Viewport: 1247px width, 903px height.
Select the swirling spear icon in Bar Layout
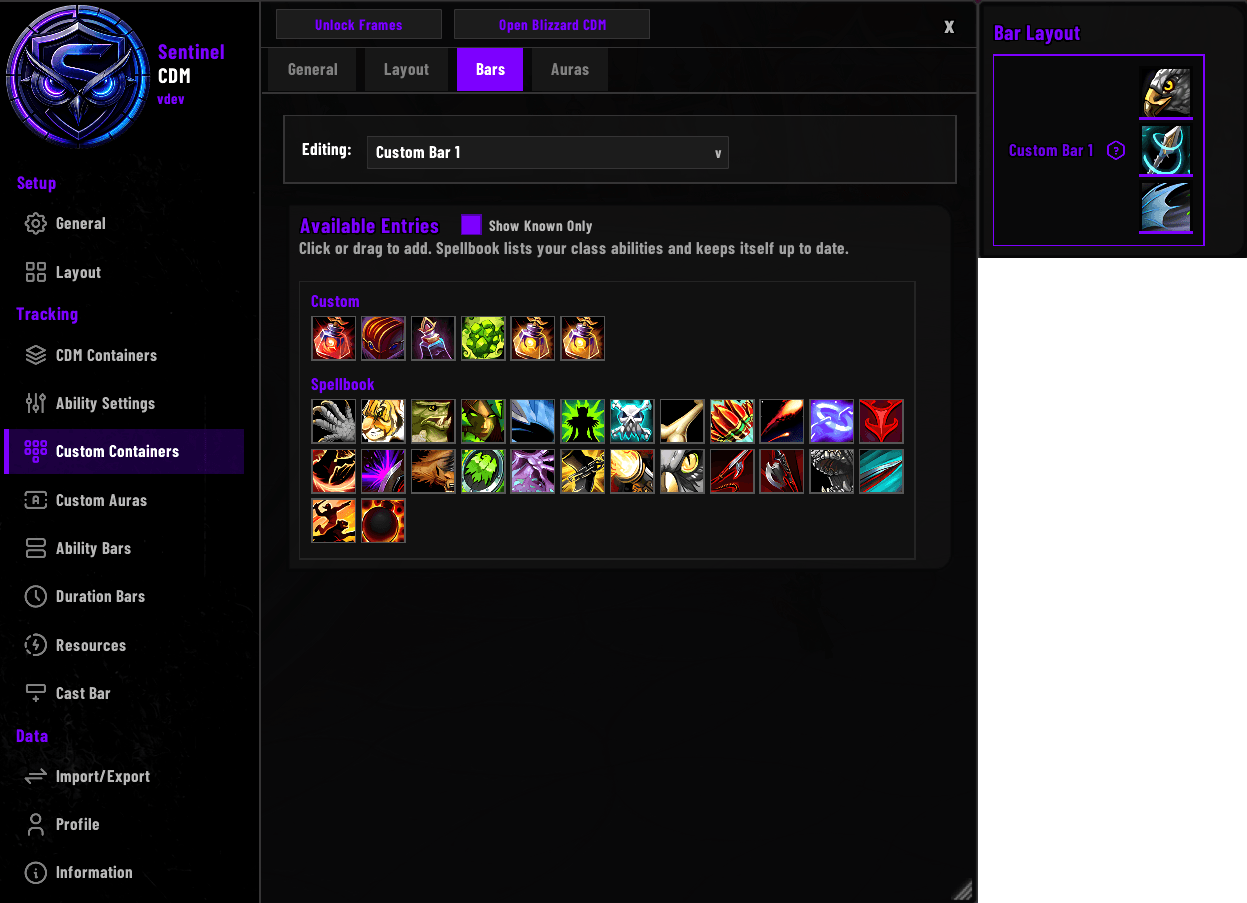pyautogui.click(x=1166, y=150)
